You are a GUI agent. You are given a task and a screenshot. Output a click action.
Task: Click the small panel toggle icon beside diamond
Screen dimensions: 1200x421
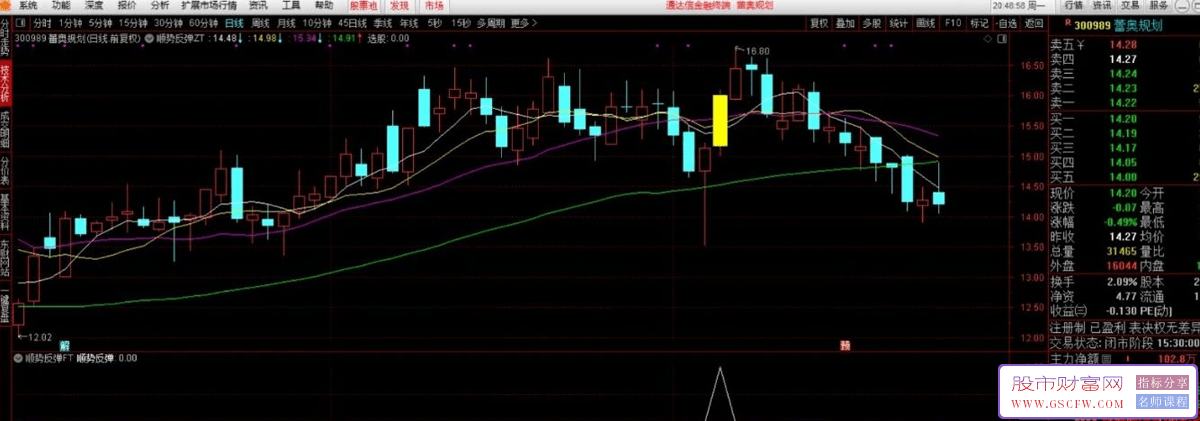pyautogui.click(x=1001, y=38)
